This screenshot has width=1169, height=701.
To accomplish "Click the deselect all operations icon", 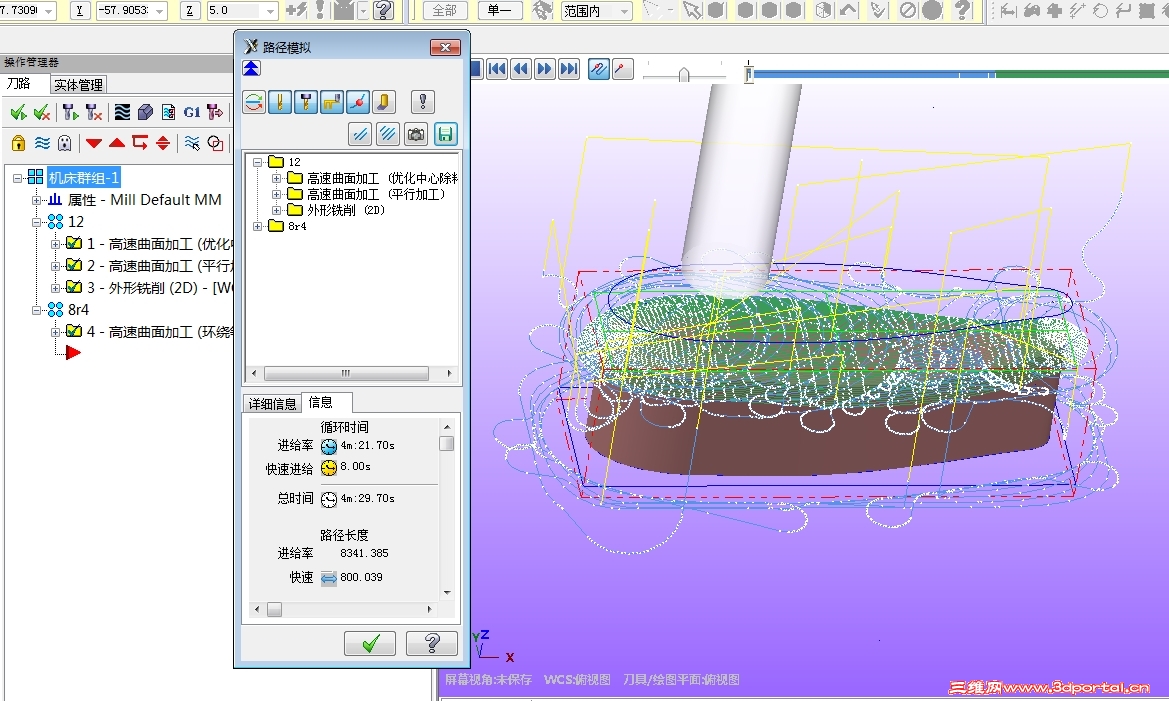I will click(x=42, y=113).
